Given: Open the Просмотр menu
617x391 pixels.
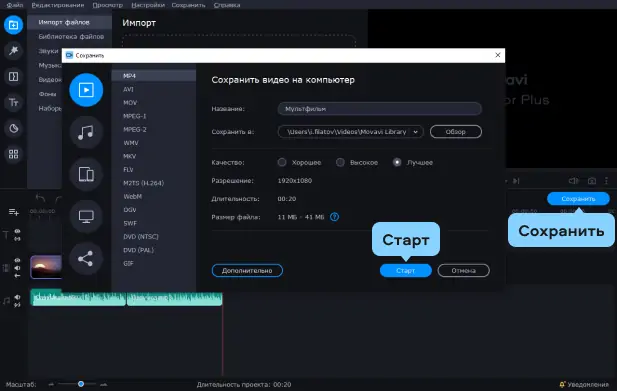Looking at the screenshot, I should (107, 5).
